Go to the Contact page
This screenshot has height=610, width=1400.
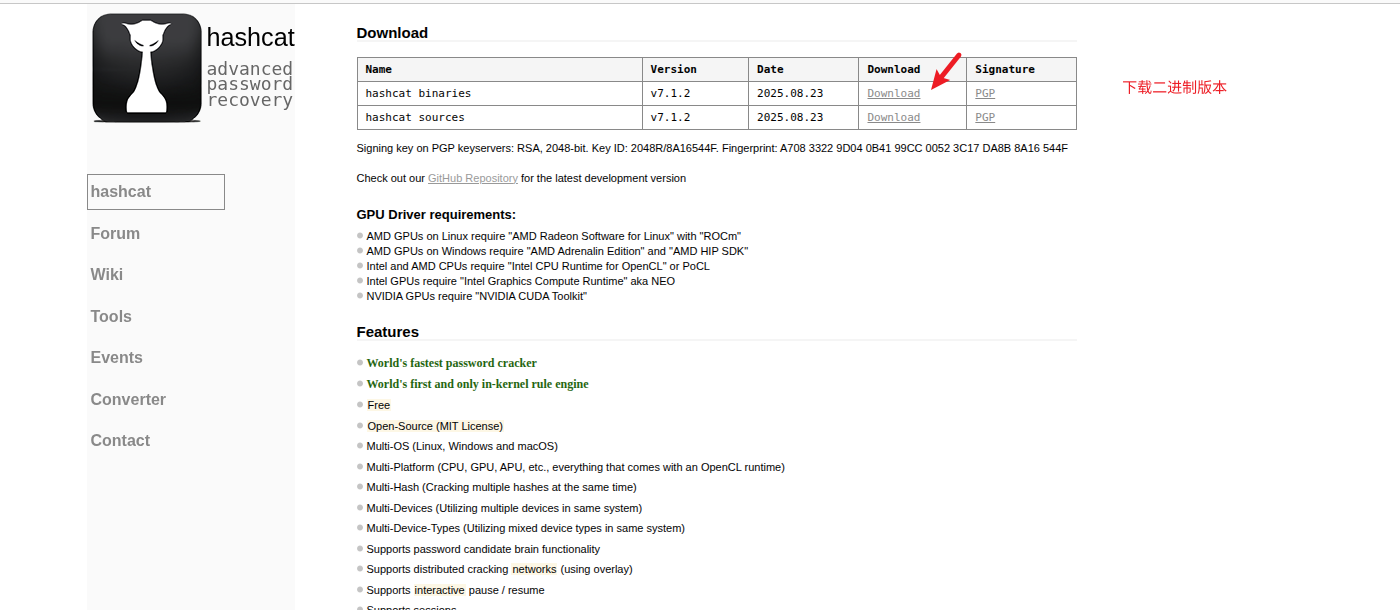tap(120, 441)
